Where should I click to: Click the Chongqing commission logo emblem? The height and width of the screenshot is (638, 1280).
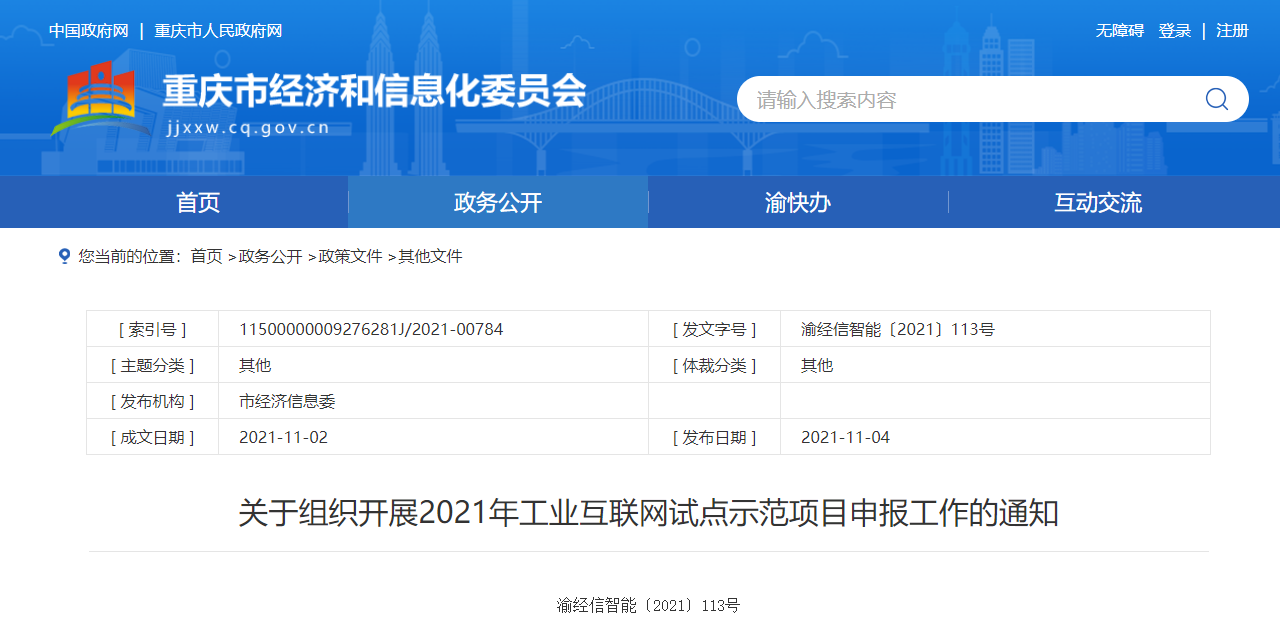(95, 99)
